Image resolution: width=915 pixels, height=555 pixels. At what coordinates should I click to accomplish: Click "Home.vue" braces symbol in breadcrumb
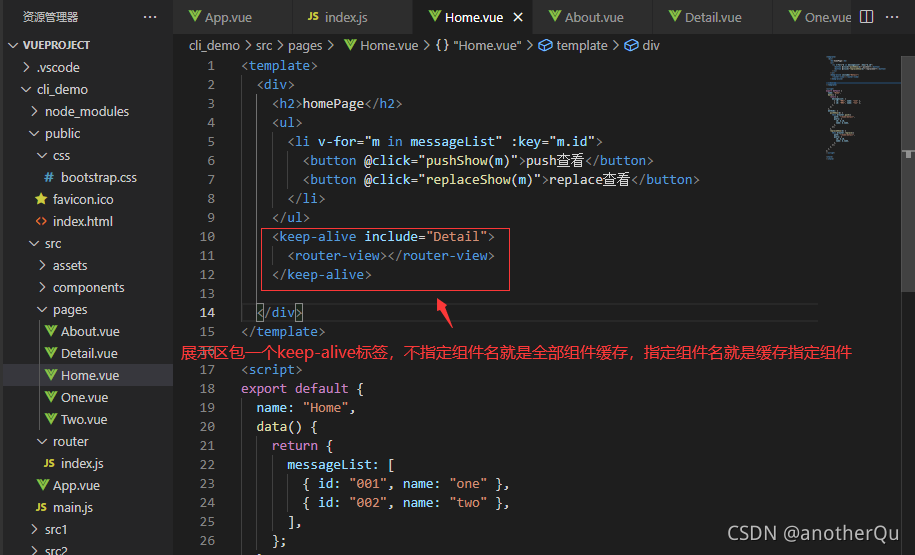click(x=479, y=46)
